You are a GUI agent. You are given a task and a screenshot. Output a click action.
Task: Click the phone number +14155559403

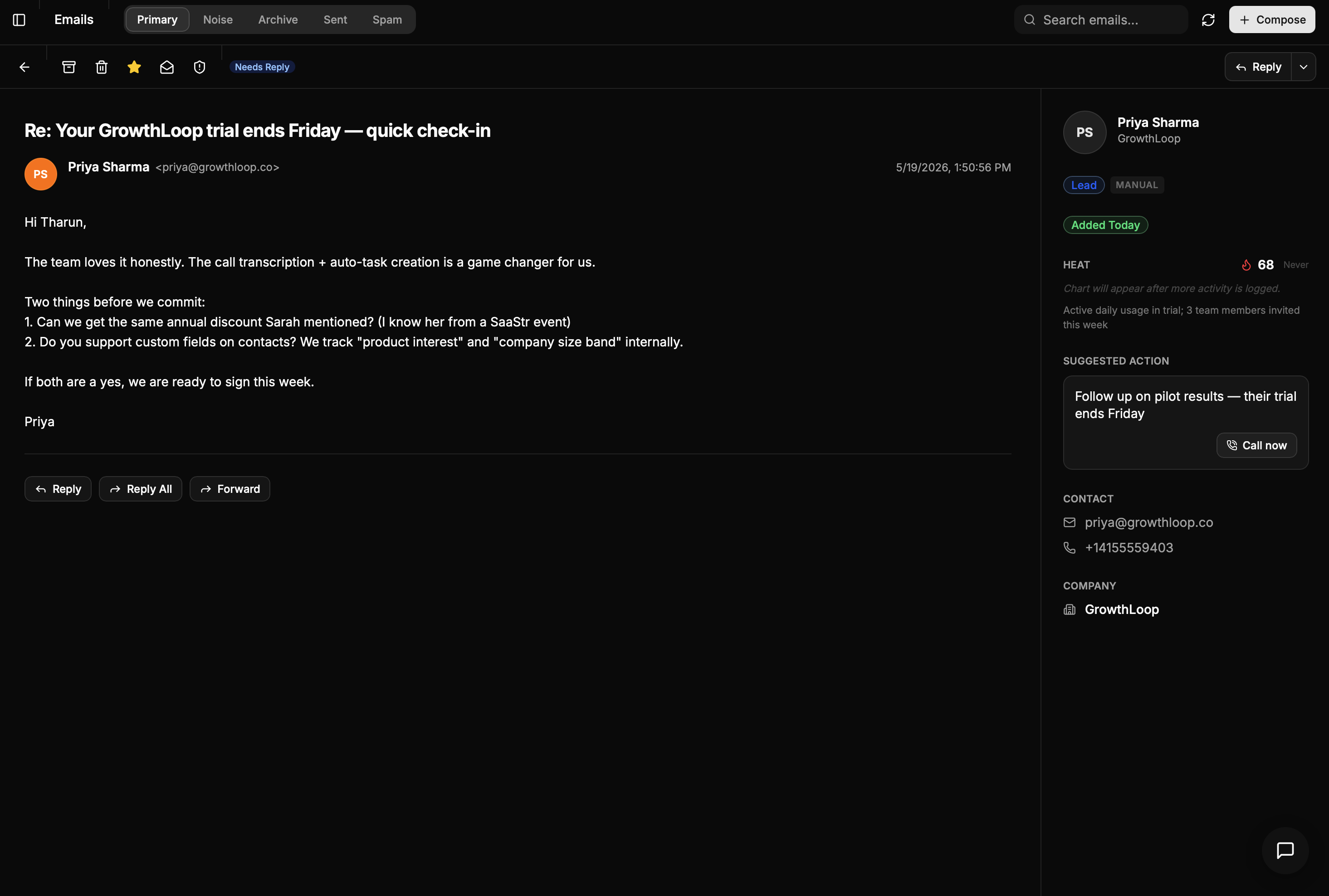point(1129,547)
